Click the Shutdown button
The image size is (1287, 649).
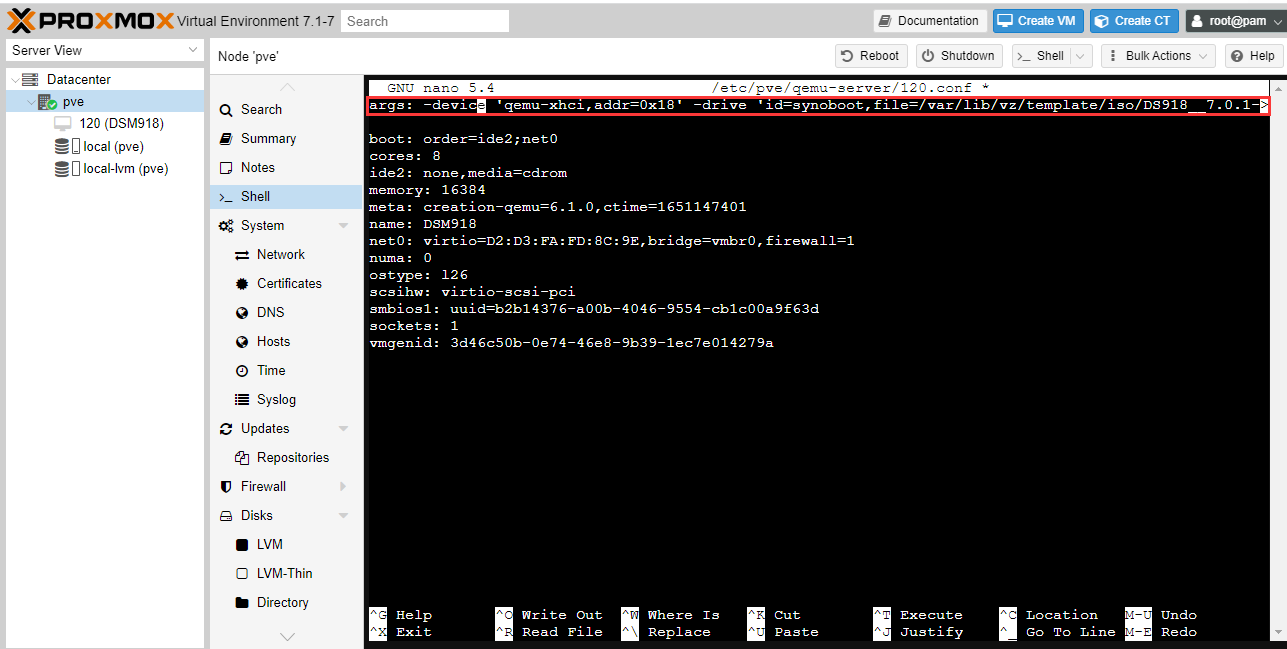958,56
